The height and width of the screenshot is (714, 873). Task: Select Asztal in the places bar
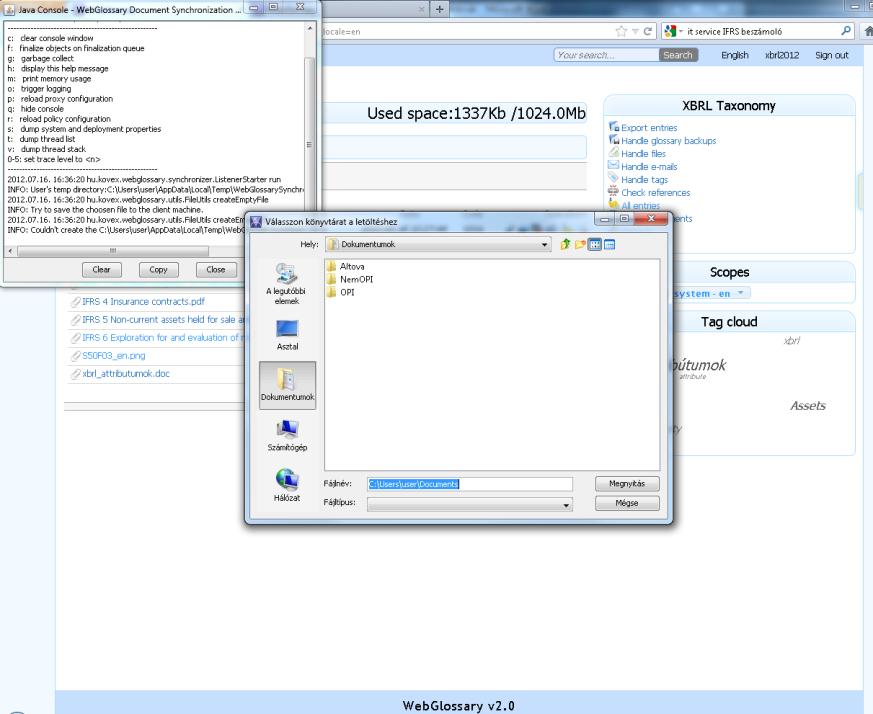pos(287,335)
